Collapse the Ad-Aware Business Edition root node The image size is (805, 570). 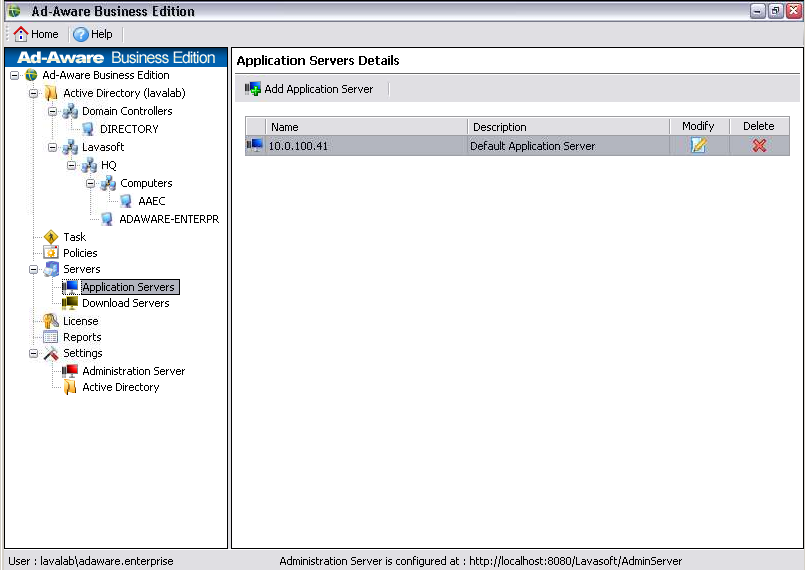coord(14,75)
